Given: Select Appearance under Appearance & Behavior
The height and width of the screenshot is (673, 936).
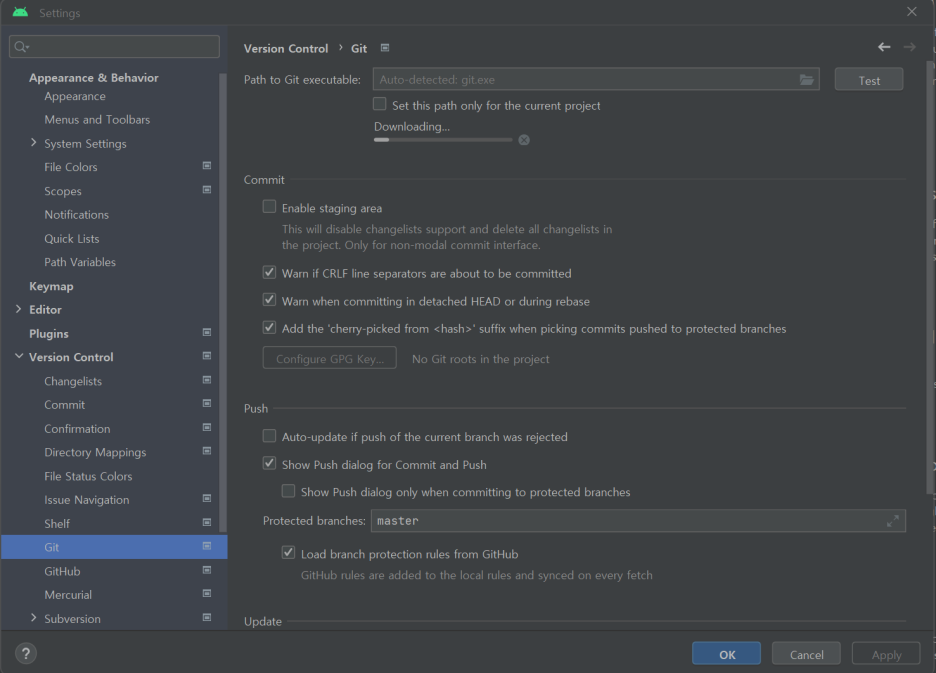Looking at the screenshot, I should pyautogui.click(x=75, y=96).
